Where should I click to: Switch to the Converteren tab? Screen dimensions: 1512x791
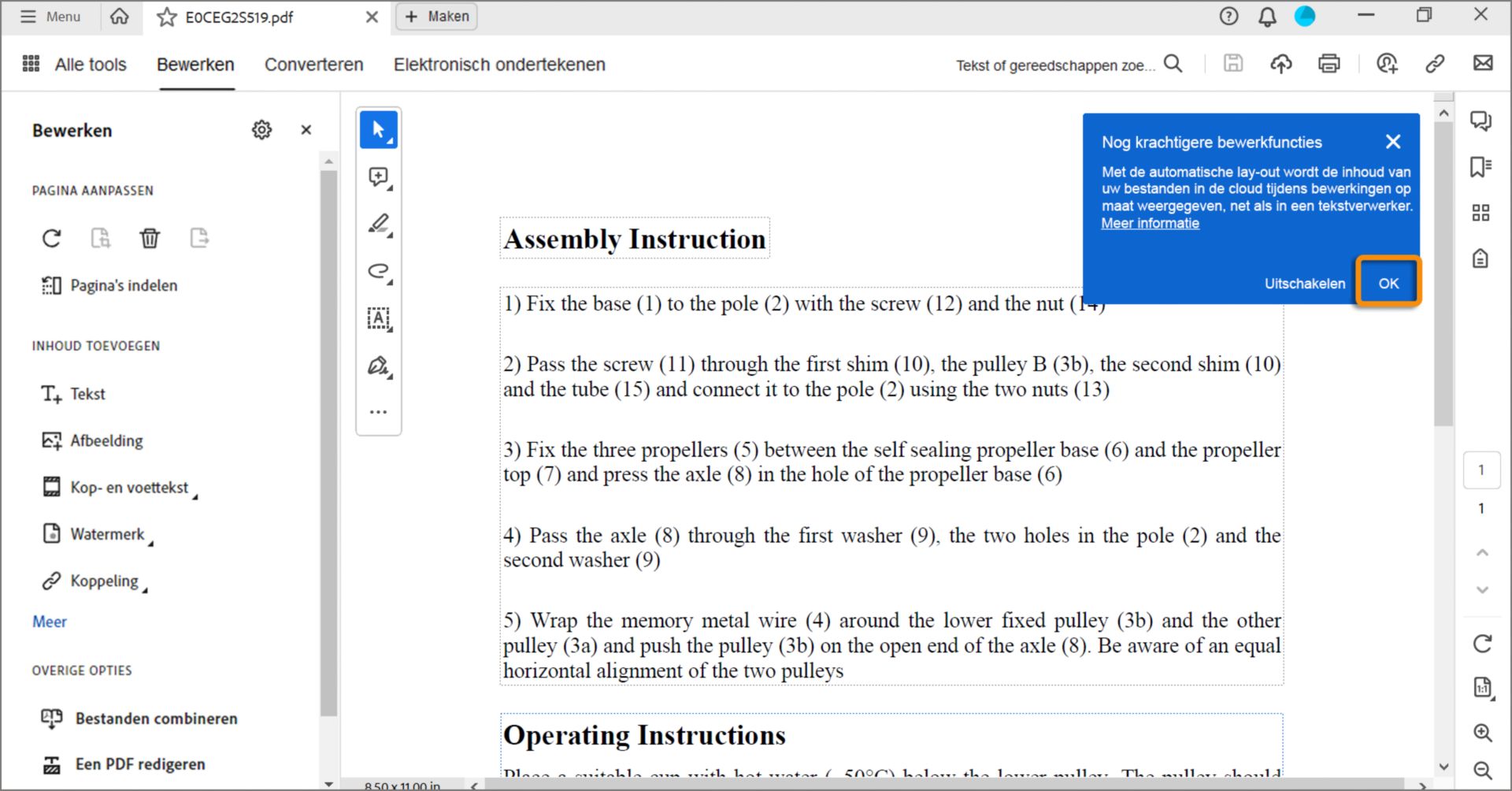click(x=313, y=65)
